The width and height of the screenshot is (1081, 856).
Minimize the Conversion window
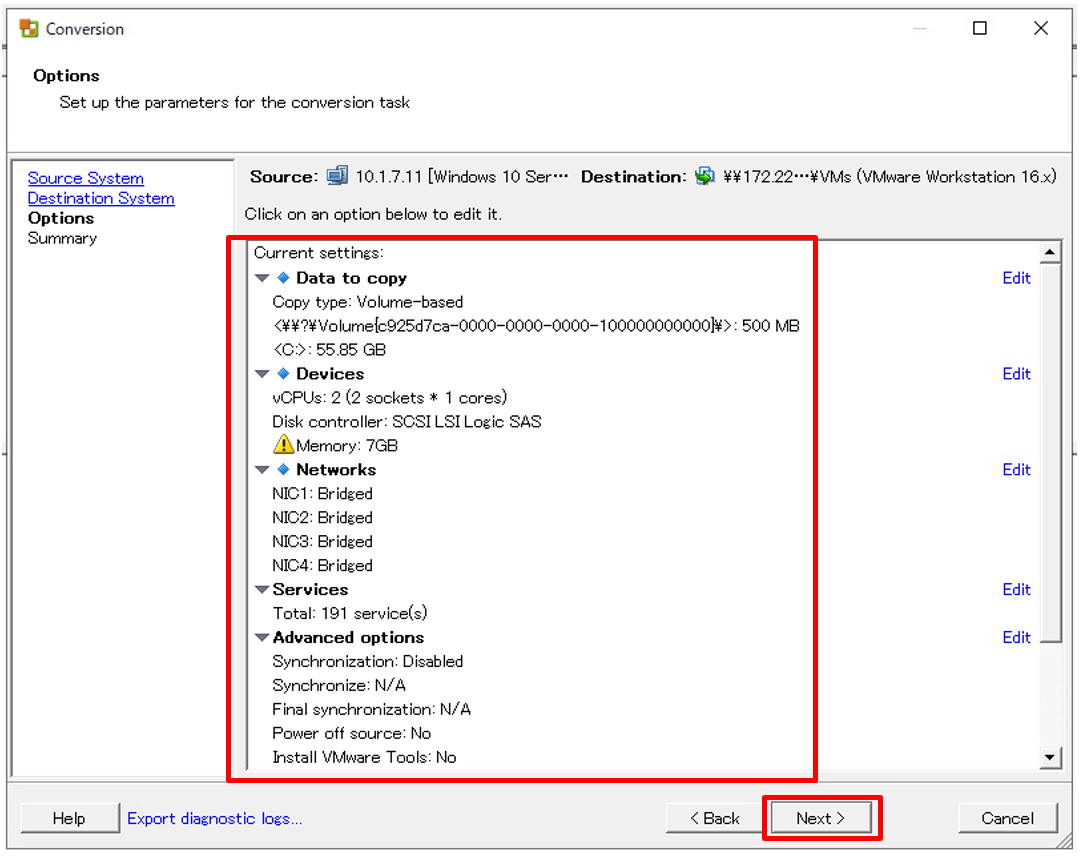pos(920,28)
